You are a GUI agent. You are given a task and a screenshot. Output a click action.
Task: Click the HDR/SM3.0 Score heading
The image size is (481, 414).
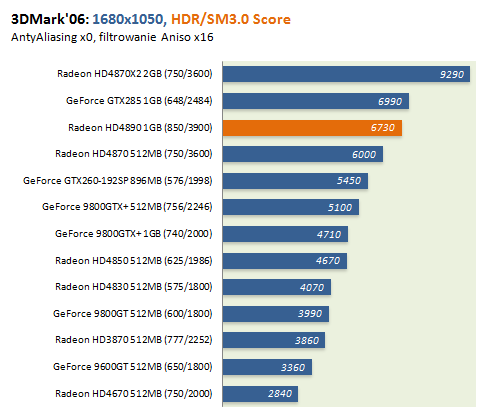coord(231,19)
